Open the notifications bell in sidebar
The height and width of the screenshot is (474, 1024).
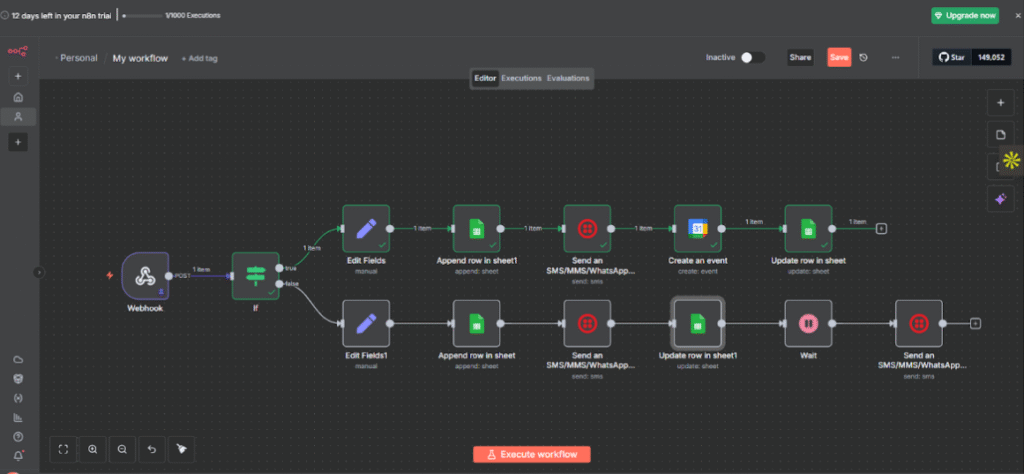[18, 455]
